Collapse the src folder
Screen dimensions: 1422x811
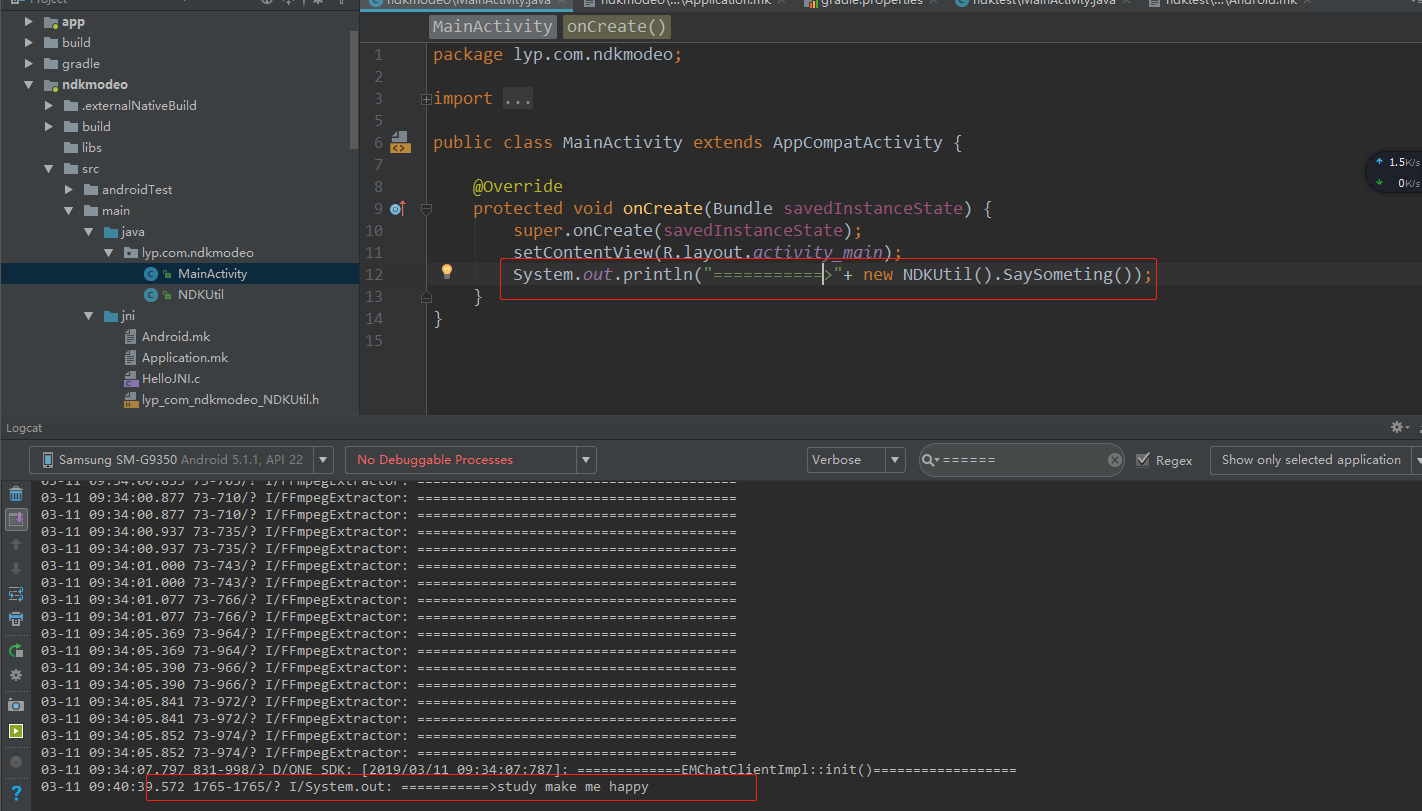point(49,168)
